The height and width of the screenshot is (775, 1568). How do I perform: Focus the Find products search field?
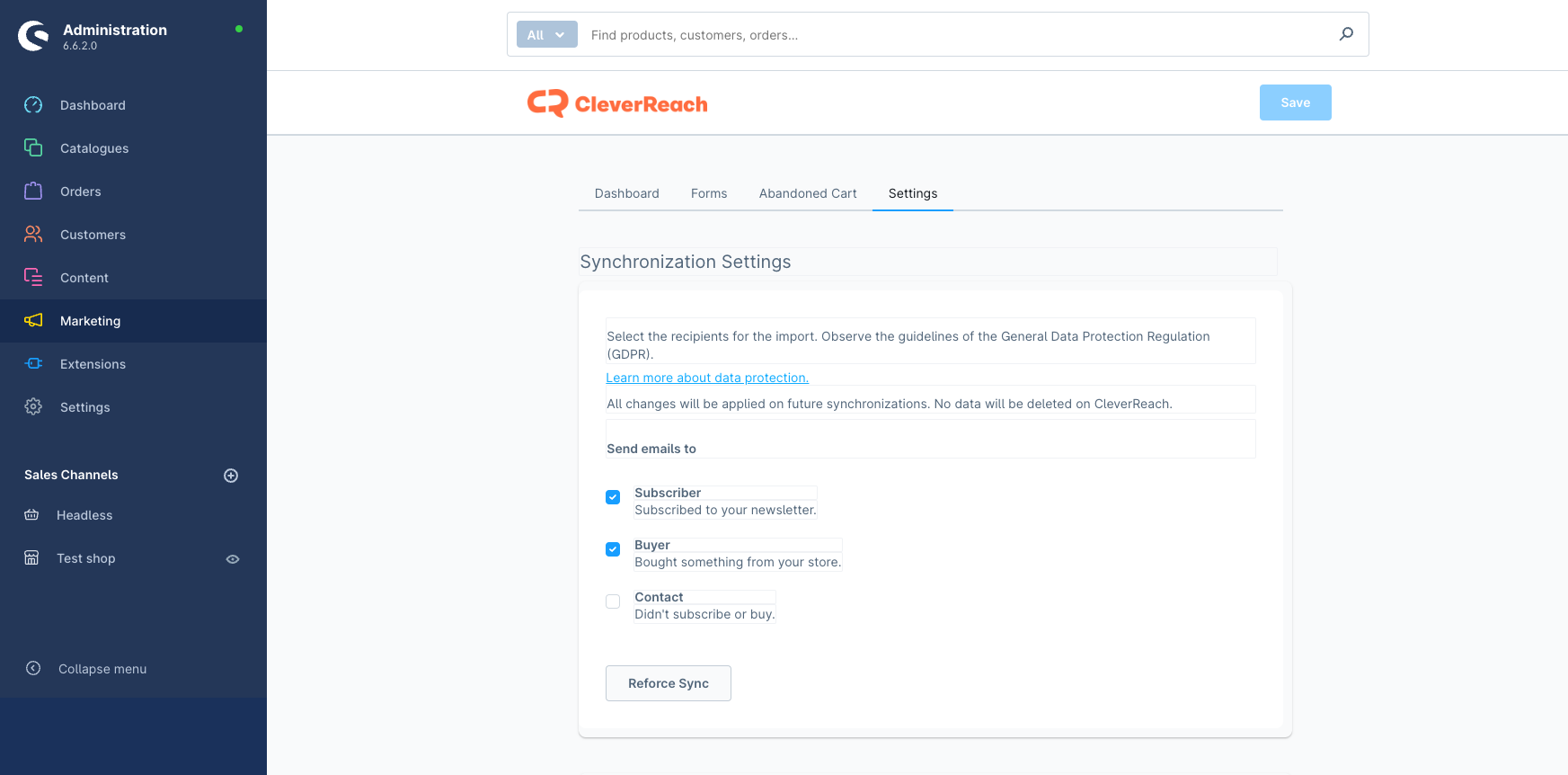[x=952, y=35]
